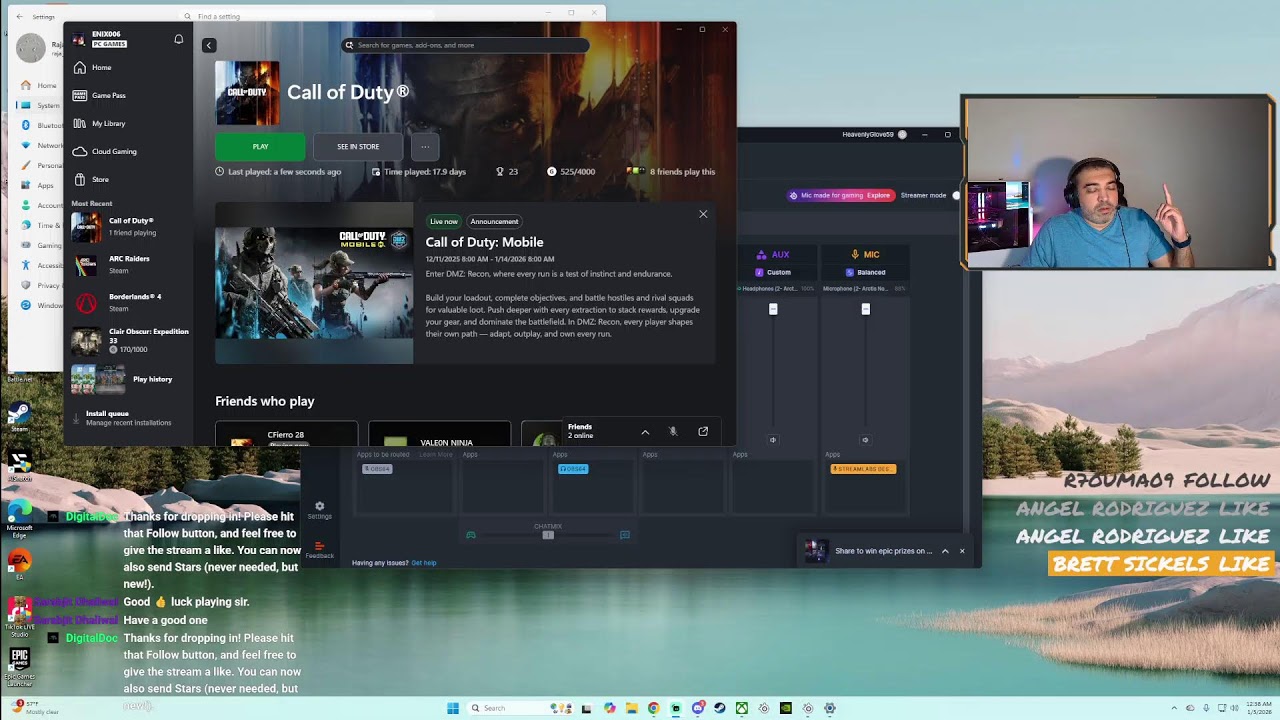Image resolution: width=1280 pixels, height=720 pixels.
Task: Open the more options ellipsis button
Action: pyautogui.click(x=425, y=147)
